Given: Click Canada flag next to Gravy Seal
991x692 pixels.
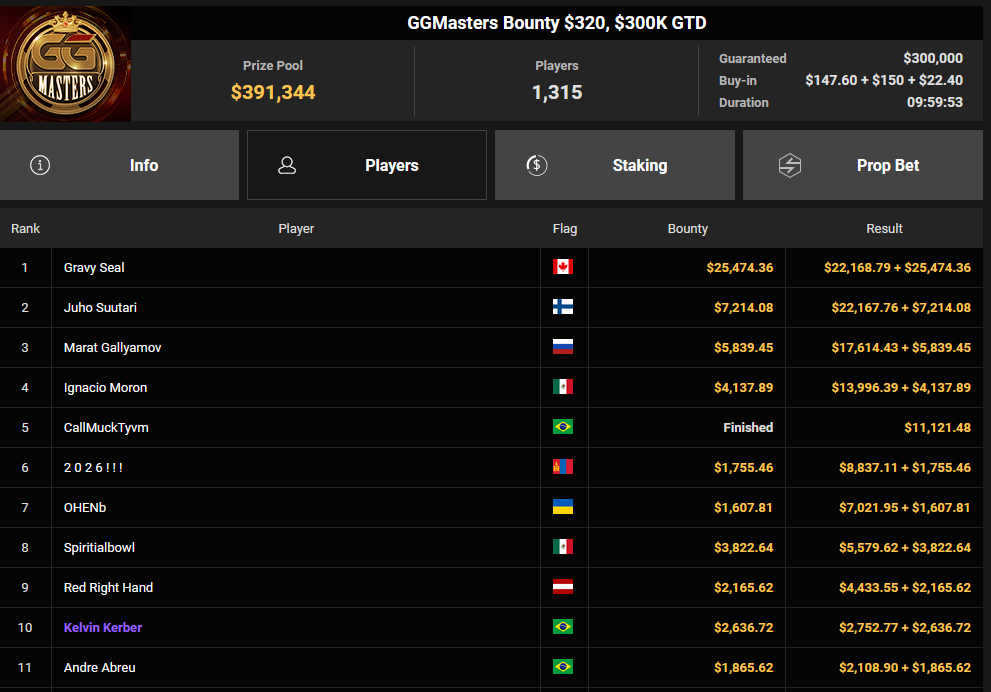Looking at the screenshot, I should click(x=563, y=267).
